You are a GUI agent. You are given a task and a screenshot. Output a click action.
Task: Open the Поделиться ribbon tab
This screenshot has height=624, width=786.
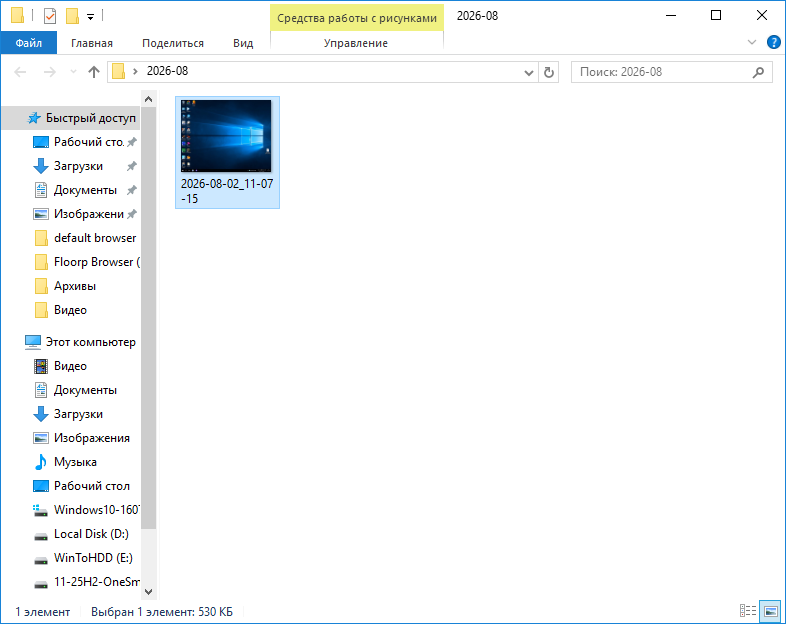[x=173, y=43]
